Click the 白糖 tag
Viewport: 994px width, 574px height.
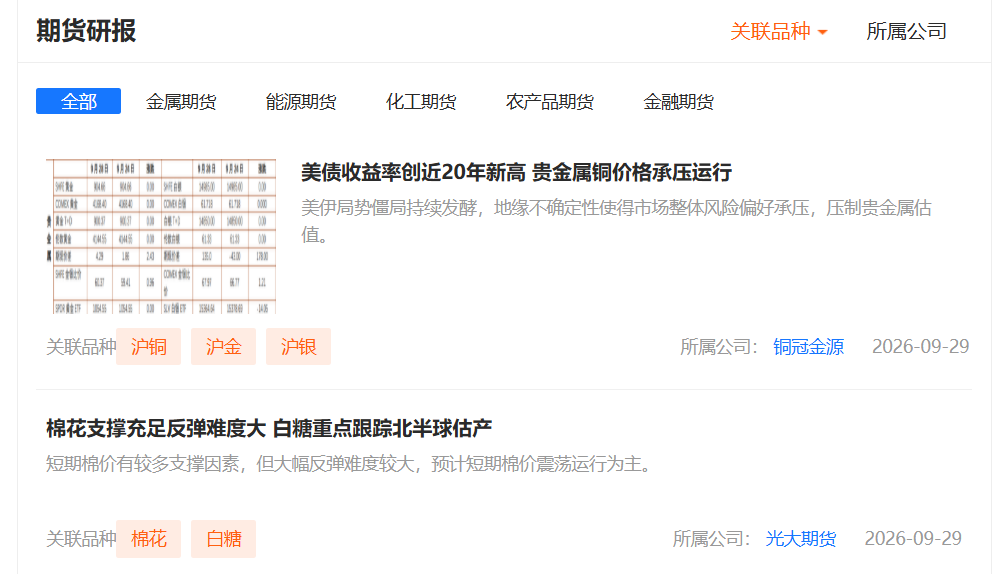pyautogui.click(x=223, y=539)
